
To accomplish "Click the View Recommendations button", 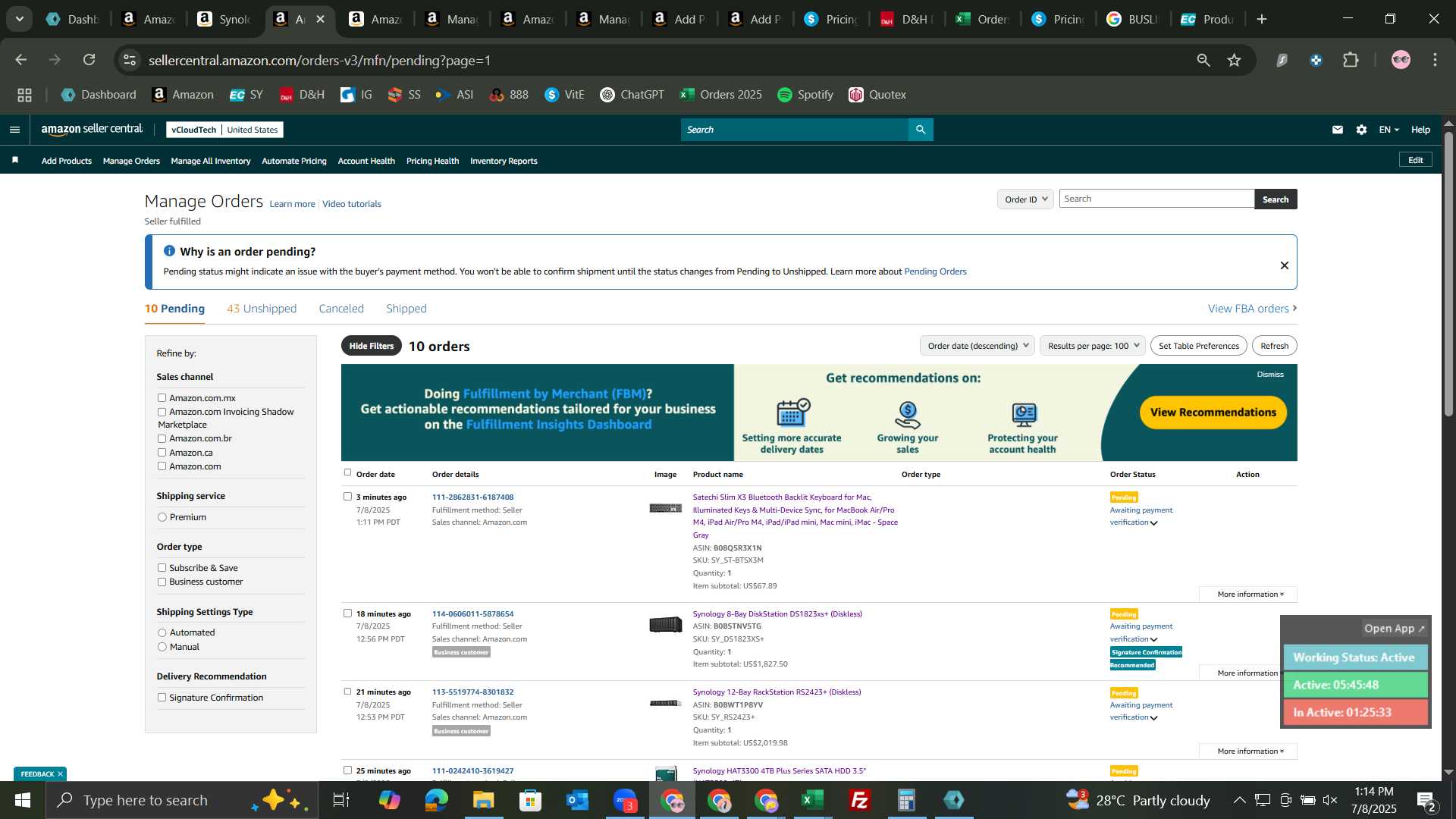I will click(1213, 413).
